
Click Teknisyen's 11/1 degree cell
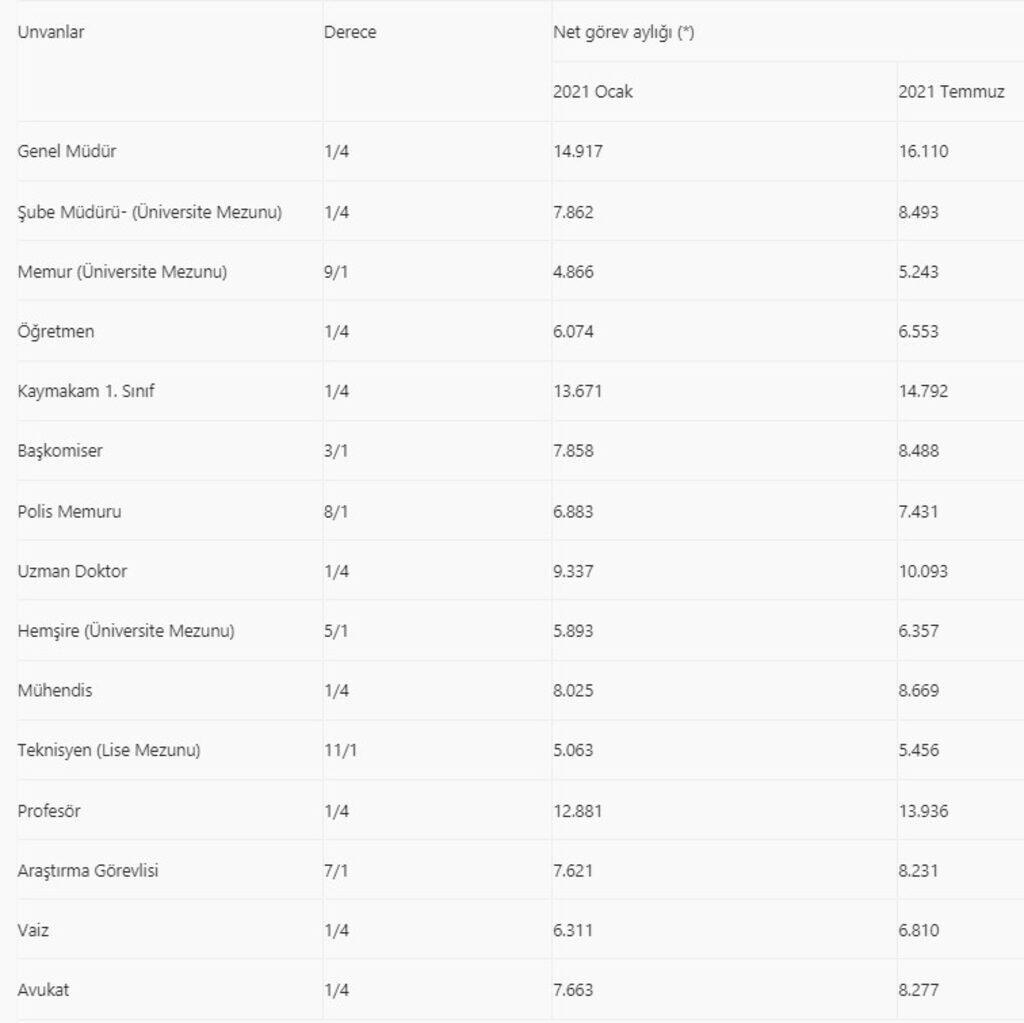click(340, 750)
